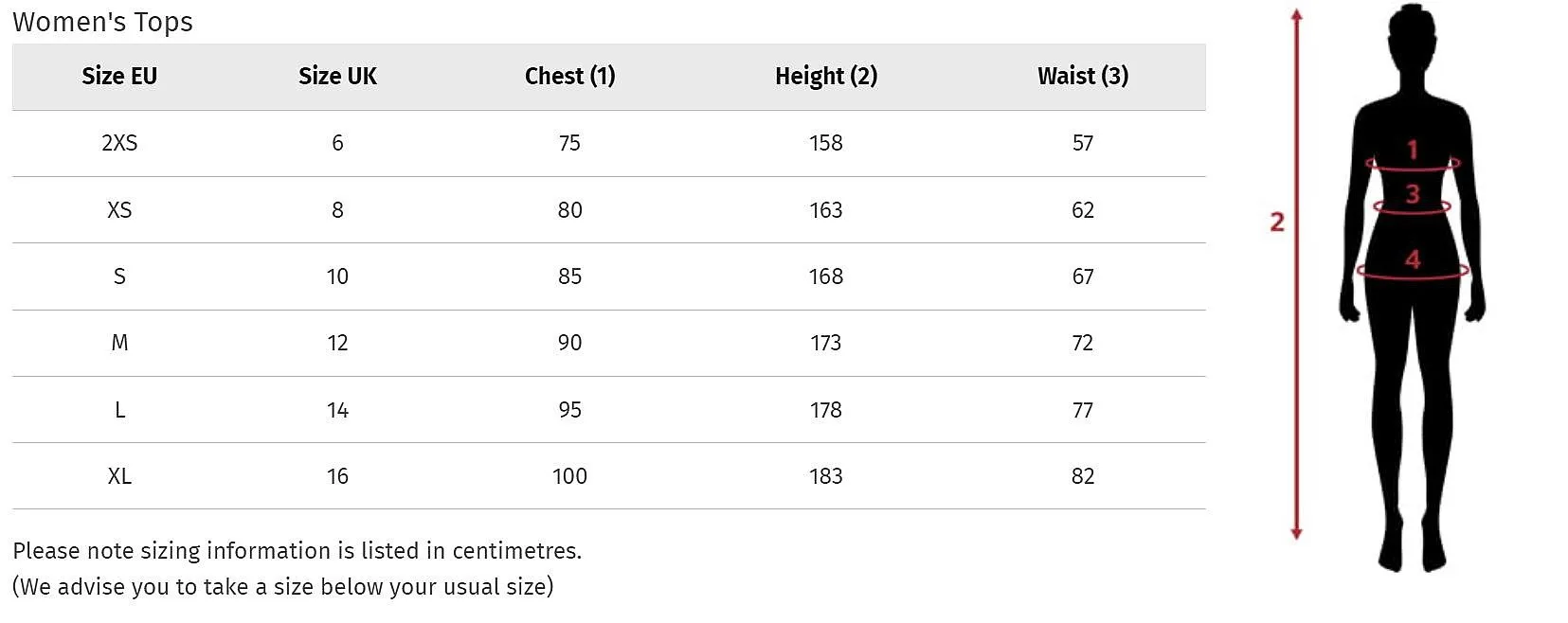Click the hip marker 4 on silhouette

point(1413,258)
